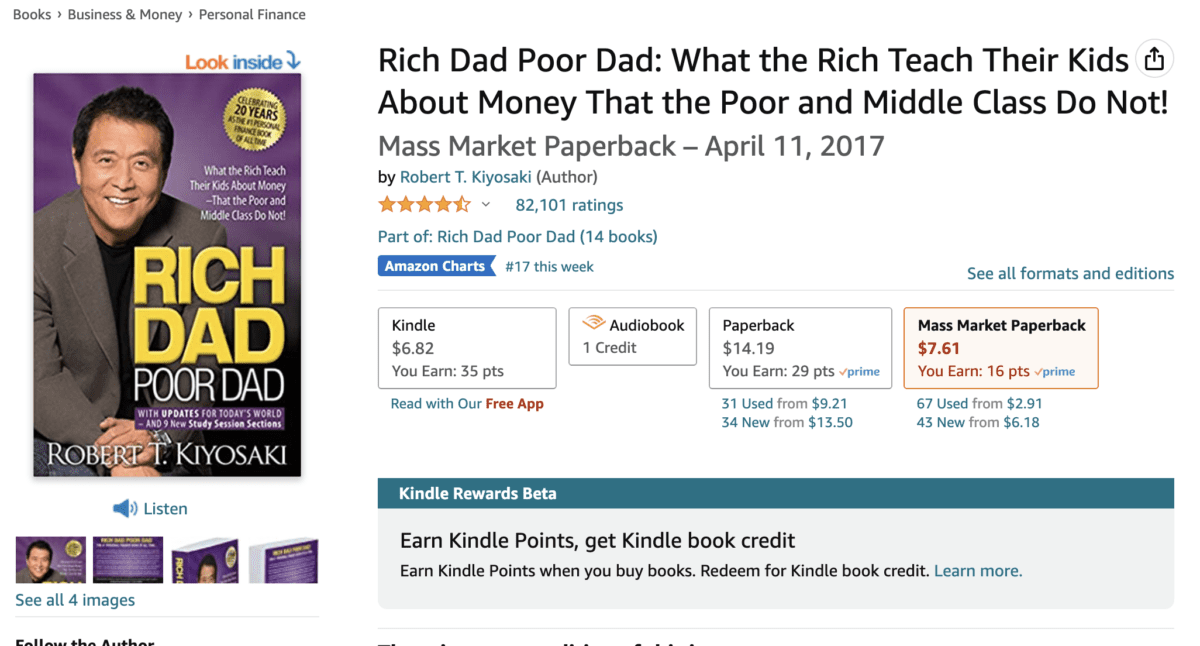Click the share icon beside the title
Viewport: 1200px width, 646px height.
coord(1154,60)
